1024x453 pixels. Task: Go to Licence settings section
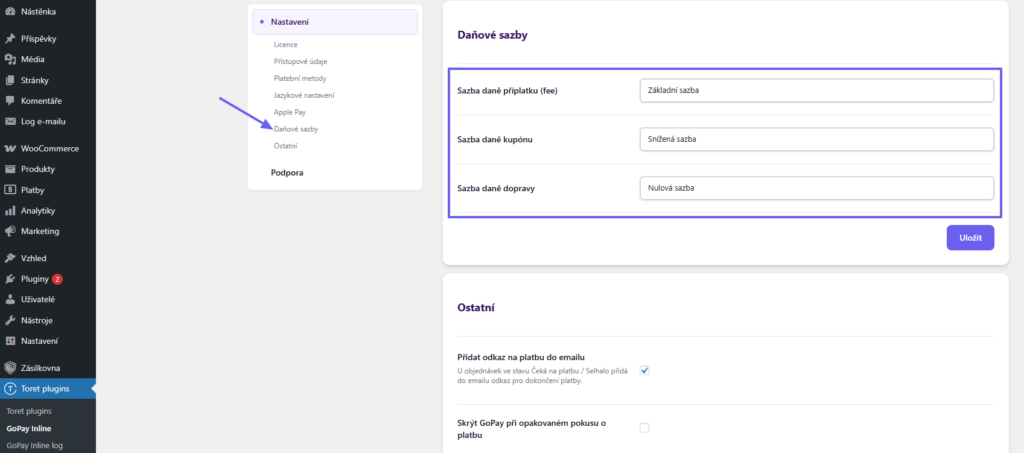click(285, 44)
